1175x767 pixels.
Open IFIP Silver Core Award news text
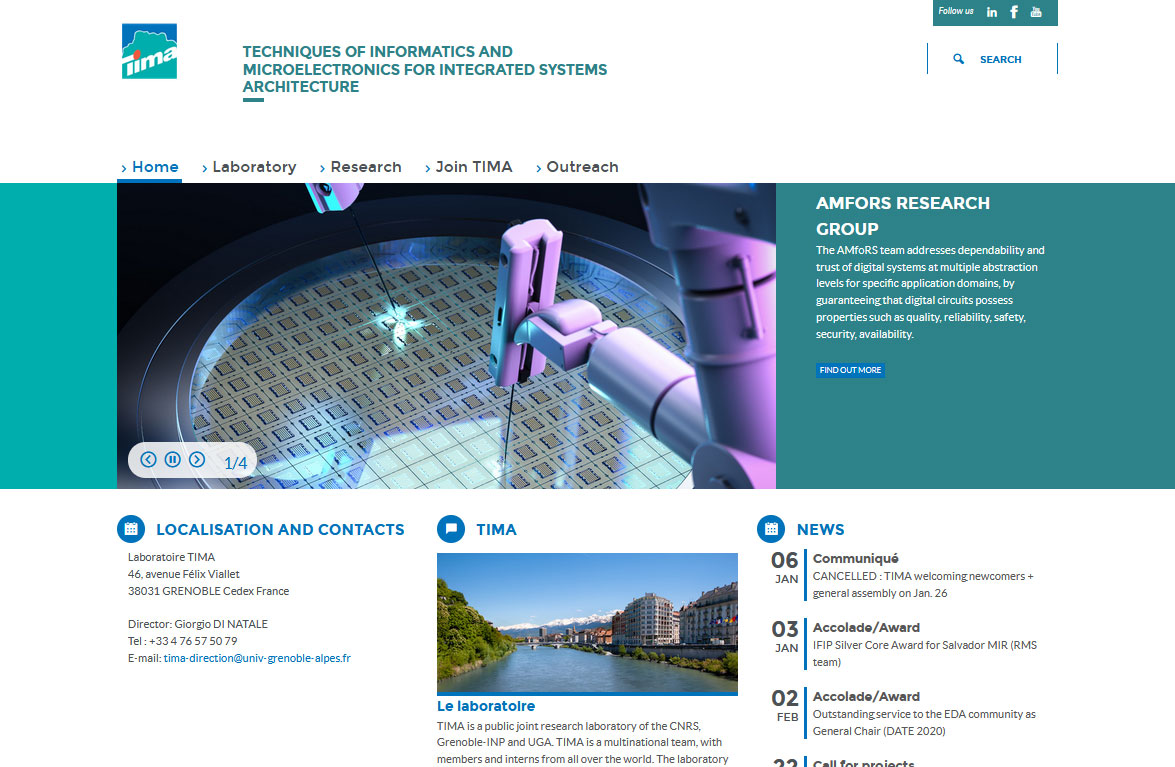925,654
